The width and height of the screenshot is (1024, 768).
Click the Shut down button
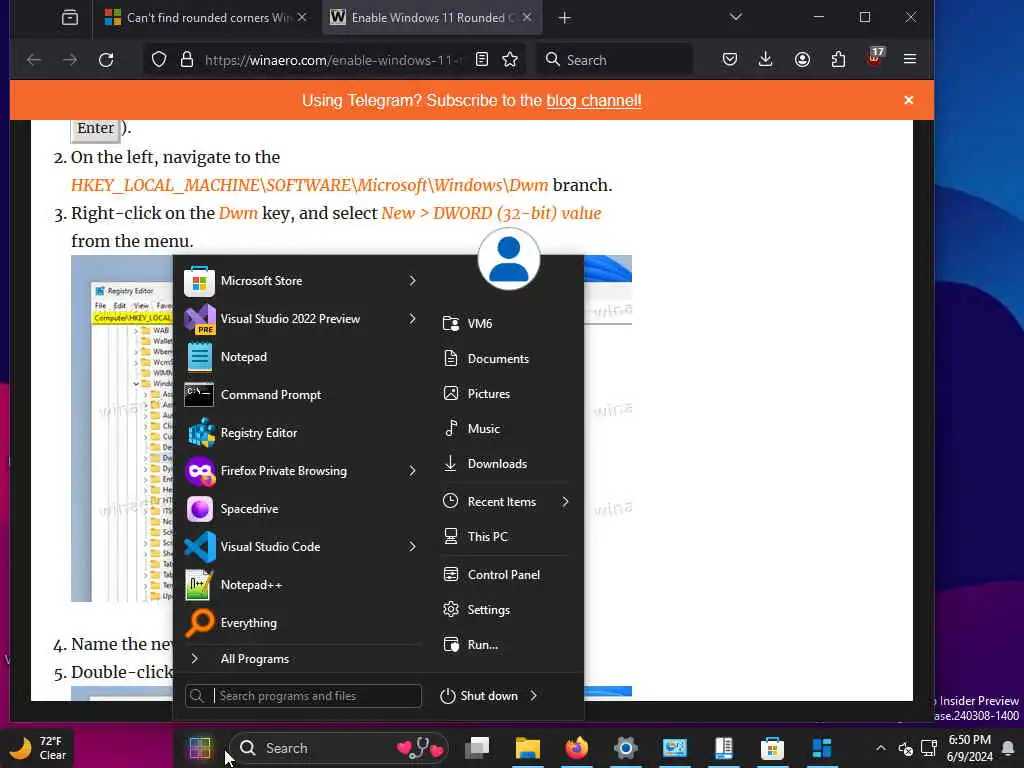479,696
